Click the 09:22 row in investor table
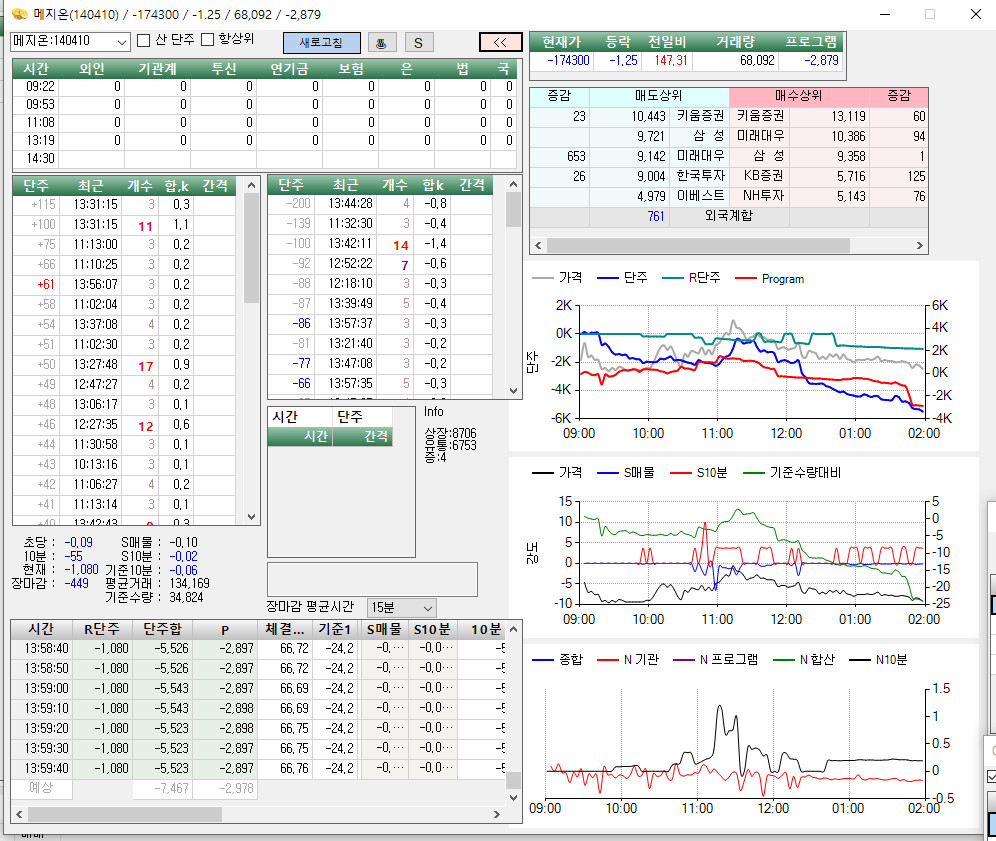 264,86
